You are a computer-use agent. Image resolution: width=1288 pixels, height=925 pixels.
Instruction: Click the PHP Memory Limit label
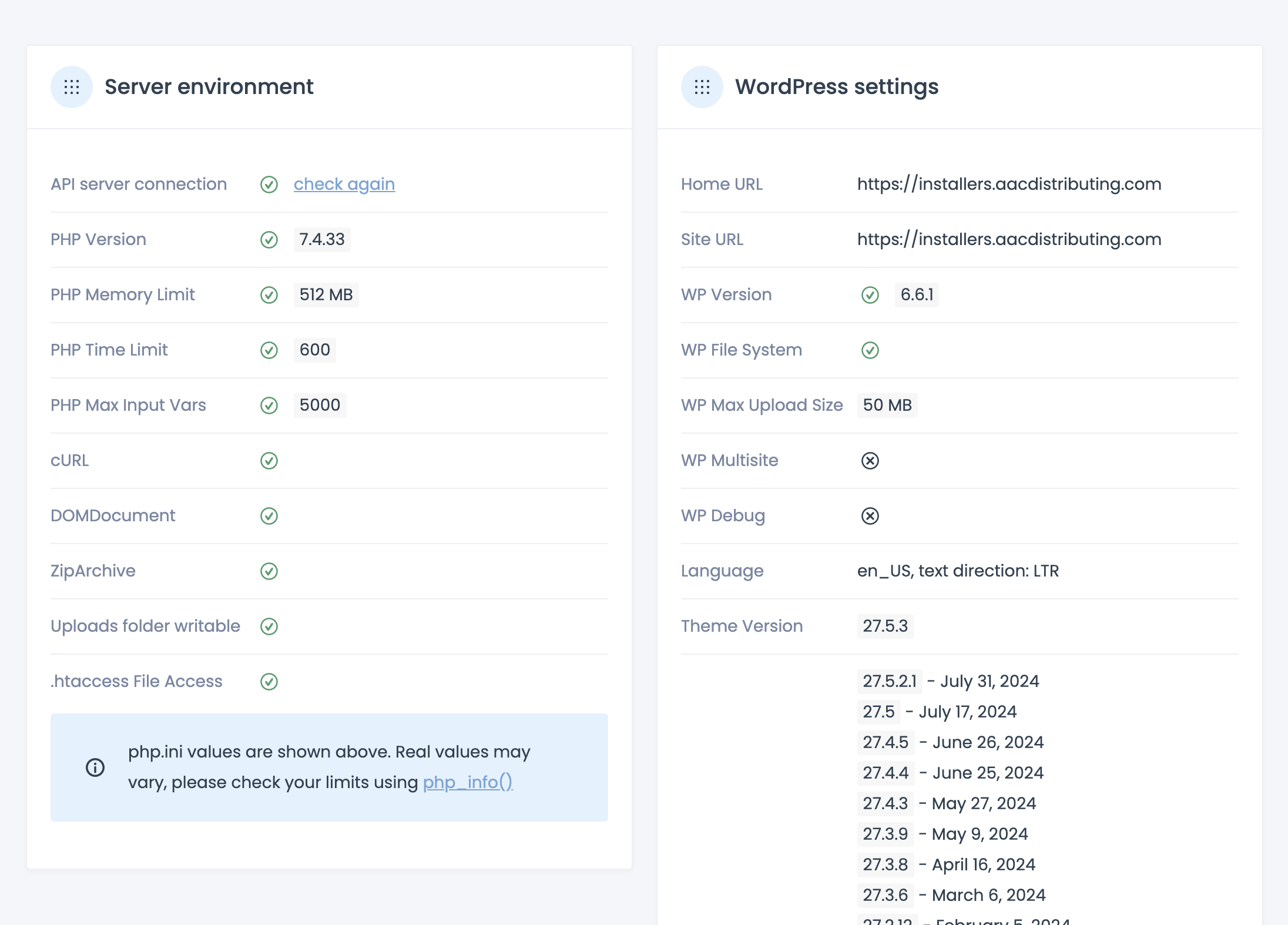click(123, 294)
